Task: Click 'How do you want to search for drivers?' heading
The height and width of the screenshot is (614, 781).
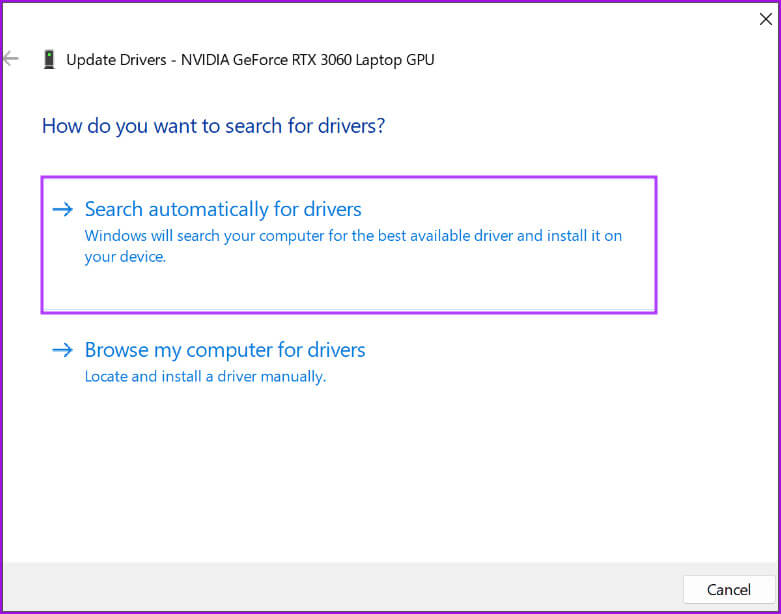Action: pyautogui.click(x=214, y=126)
